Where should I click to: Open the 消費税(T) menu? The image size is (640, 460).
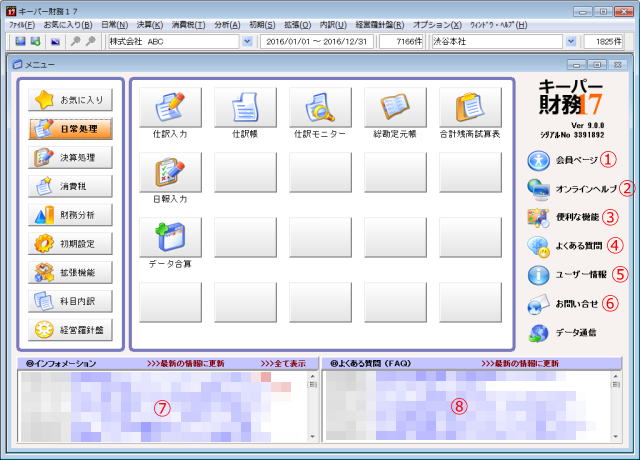[x=189, y=25]
